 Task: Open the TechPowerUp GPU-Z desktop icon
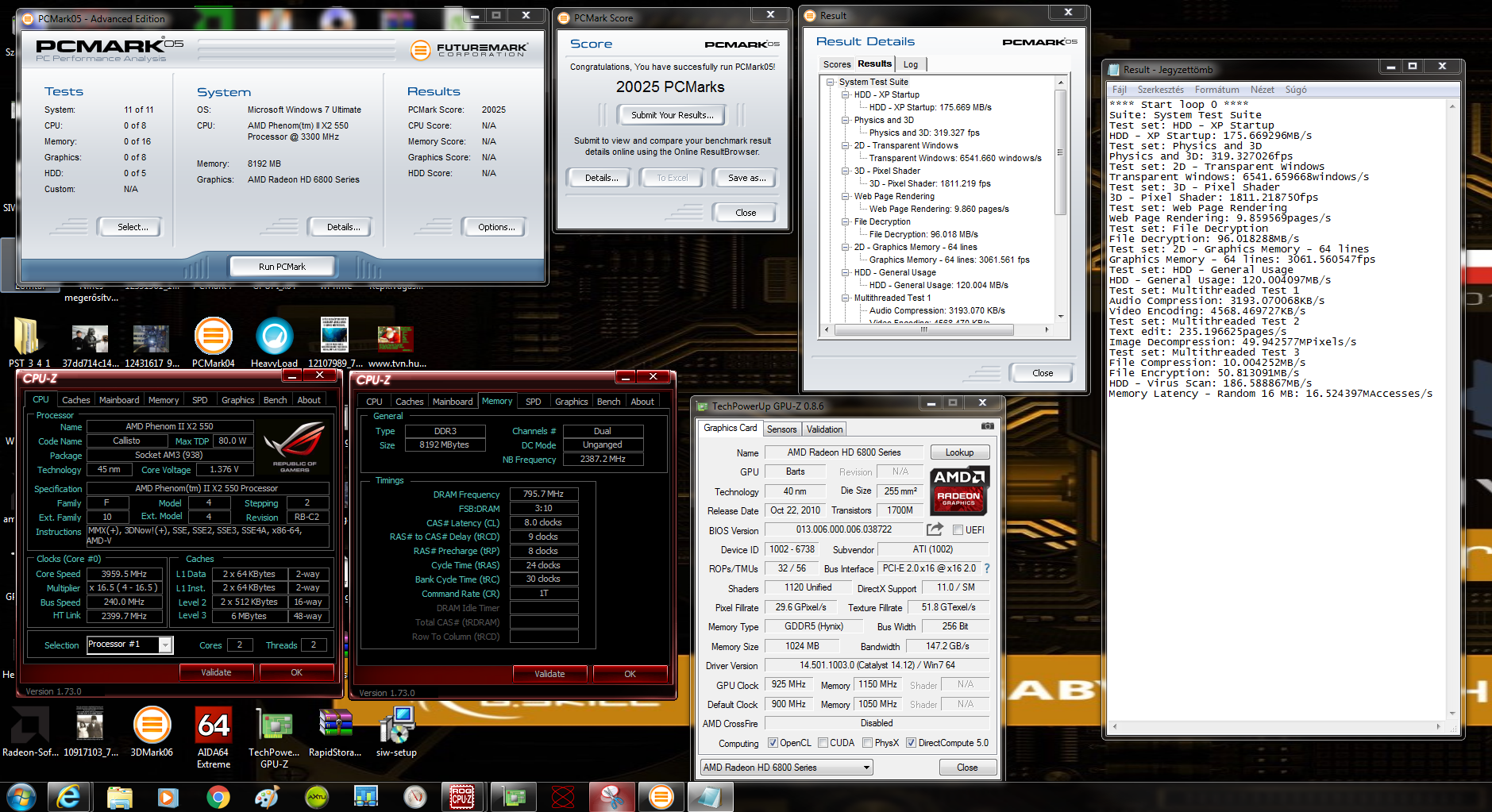click(274, 737)
